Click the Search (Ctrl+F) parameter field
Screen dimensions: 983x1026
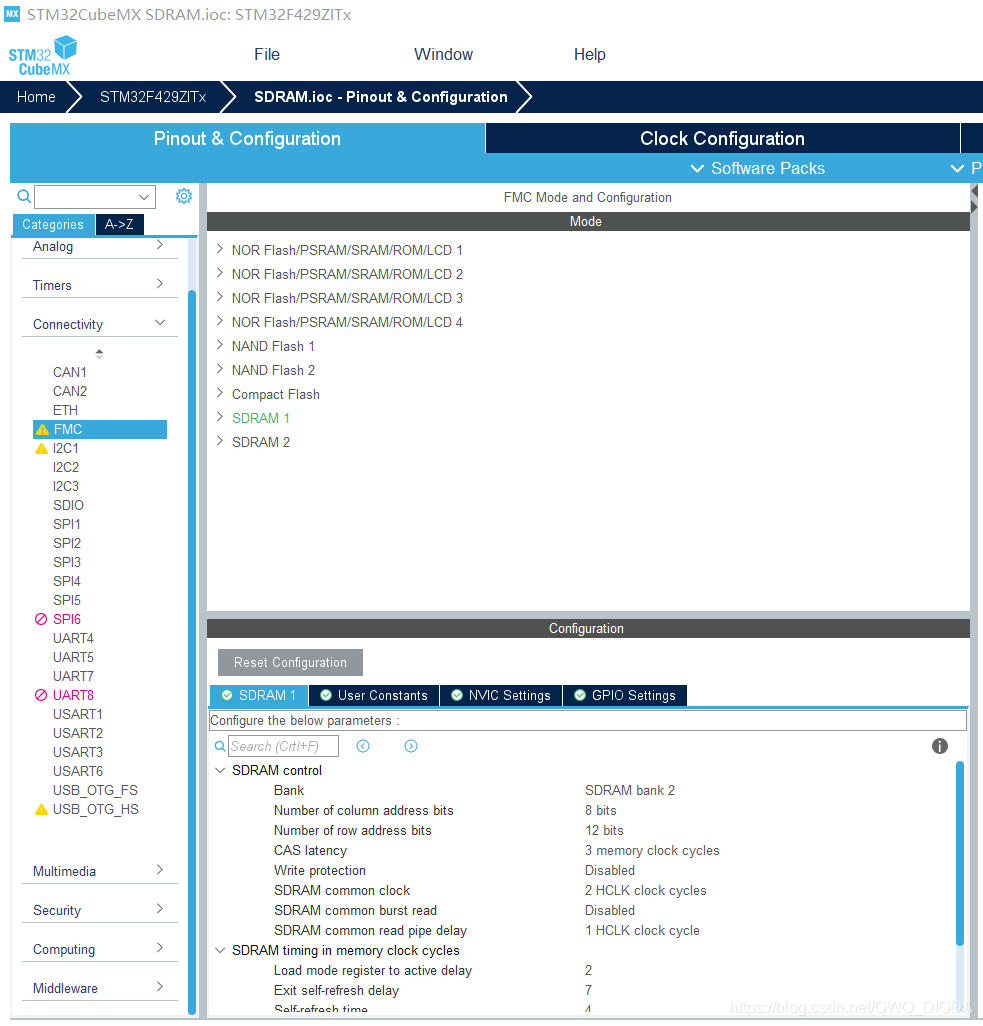point(283,746)
